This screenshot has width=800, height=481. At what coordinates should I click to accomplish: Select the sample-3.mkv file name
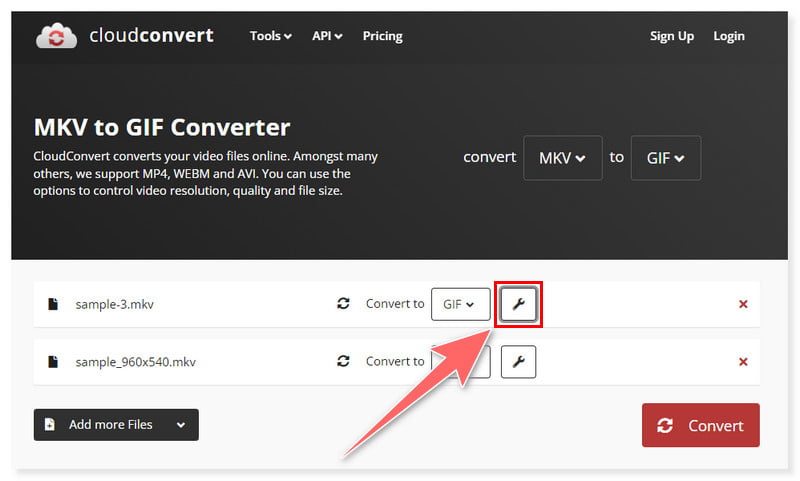pos(114,305)
